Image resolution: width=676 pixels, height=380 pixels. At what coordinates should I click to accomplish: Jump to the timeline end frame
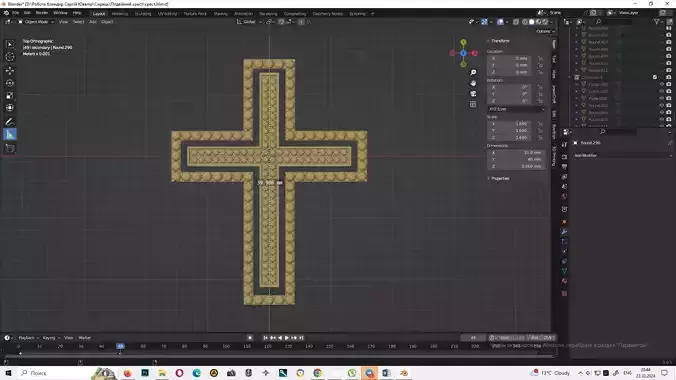[301, 338]
